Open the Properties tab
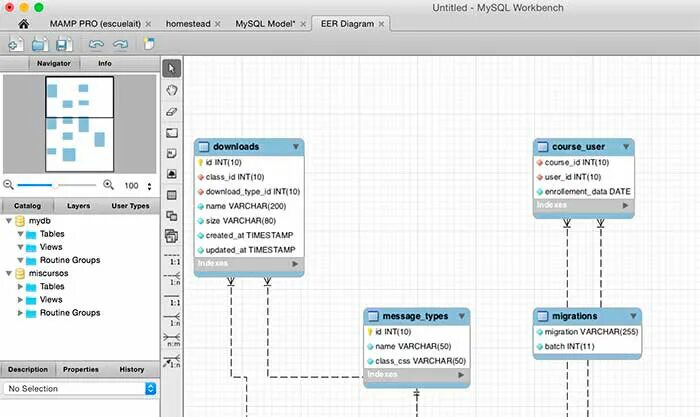 click(x=81, y=369)
